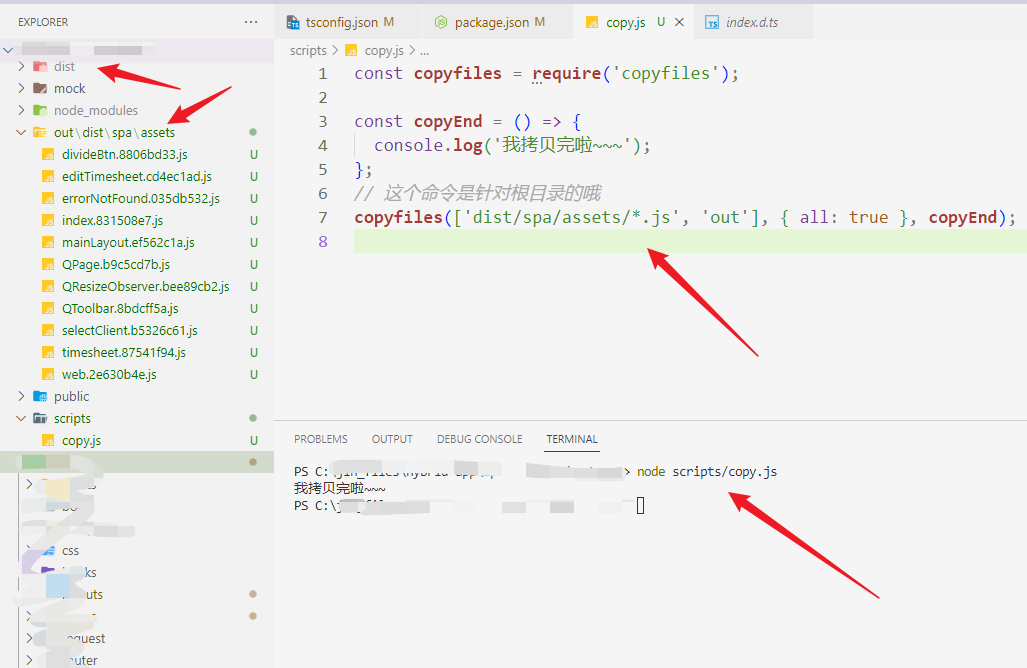Expand the public folder chevron
The height and width of the screenshot is (668, 1027).
pyautogui.click(x=21, y=396)
